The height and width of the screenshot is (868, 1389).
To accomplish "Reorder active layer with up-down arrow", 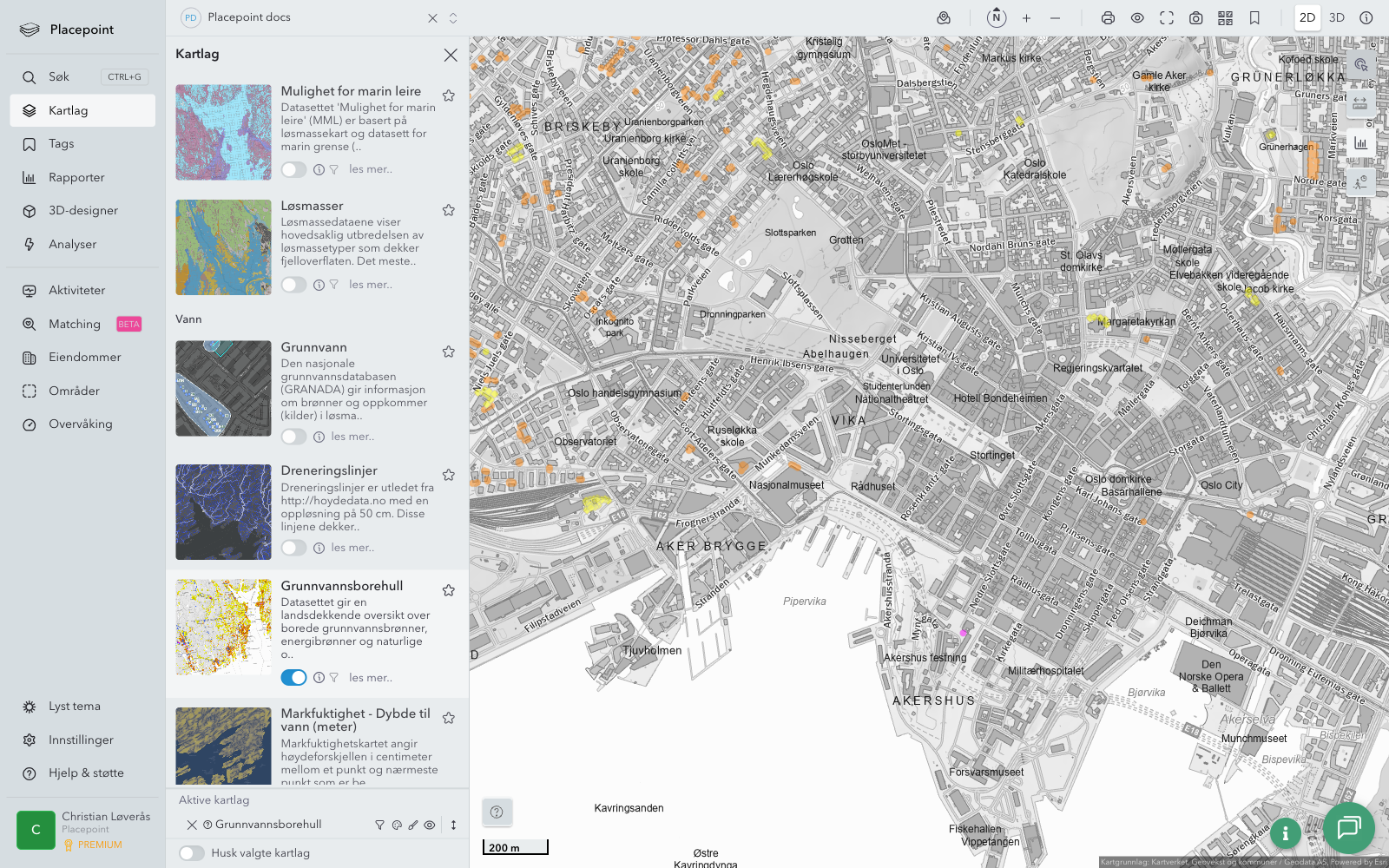I will 453,825.
